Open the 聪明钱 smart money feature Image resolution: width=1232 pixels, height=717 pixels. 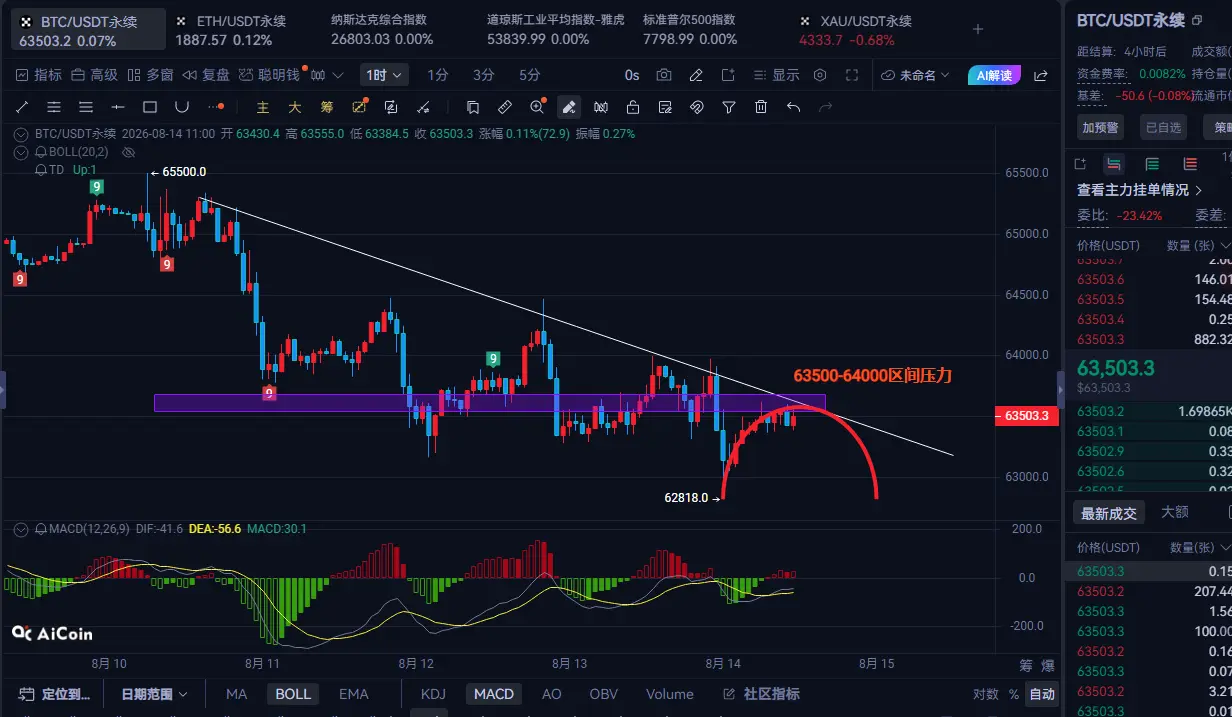pyautogui.click(x=270, y=75)
